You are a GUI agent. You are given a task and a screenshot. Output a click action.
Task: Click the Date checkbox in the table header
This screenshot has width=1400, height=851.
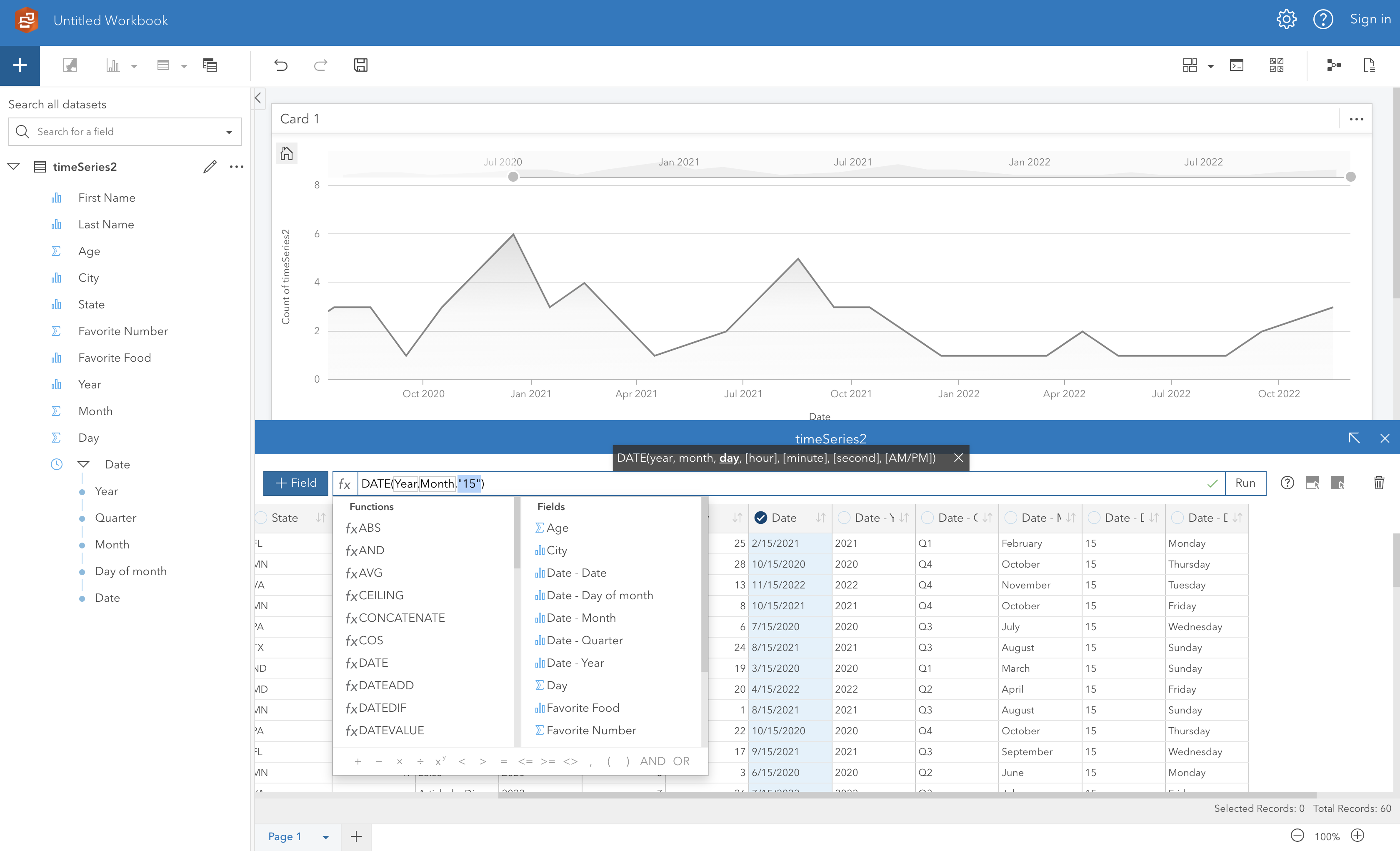coord(760,518)
